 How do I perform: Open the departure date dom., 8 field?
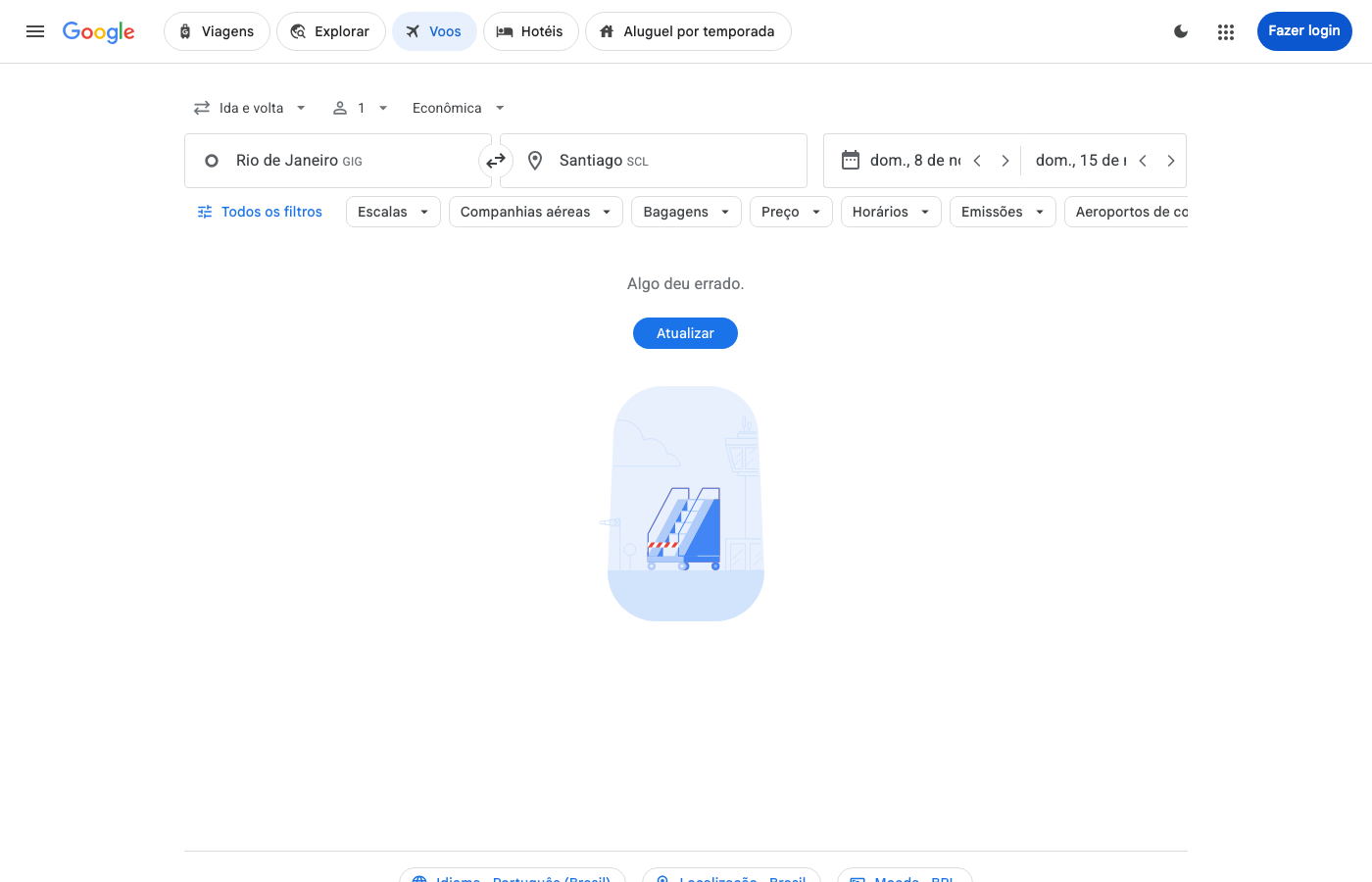(914, 161)
